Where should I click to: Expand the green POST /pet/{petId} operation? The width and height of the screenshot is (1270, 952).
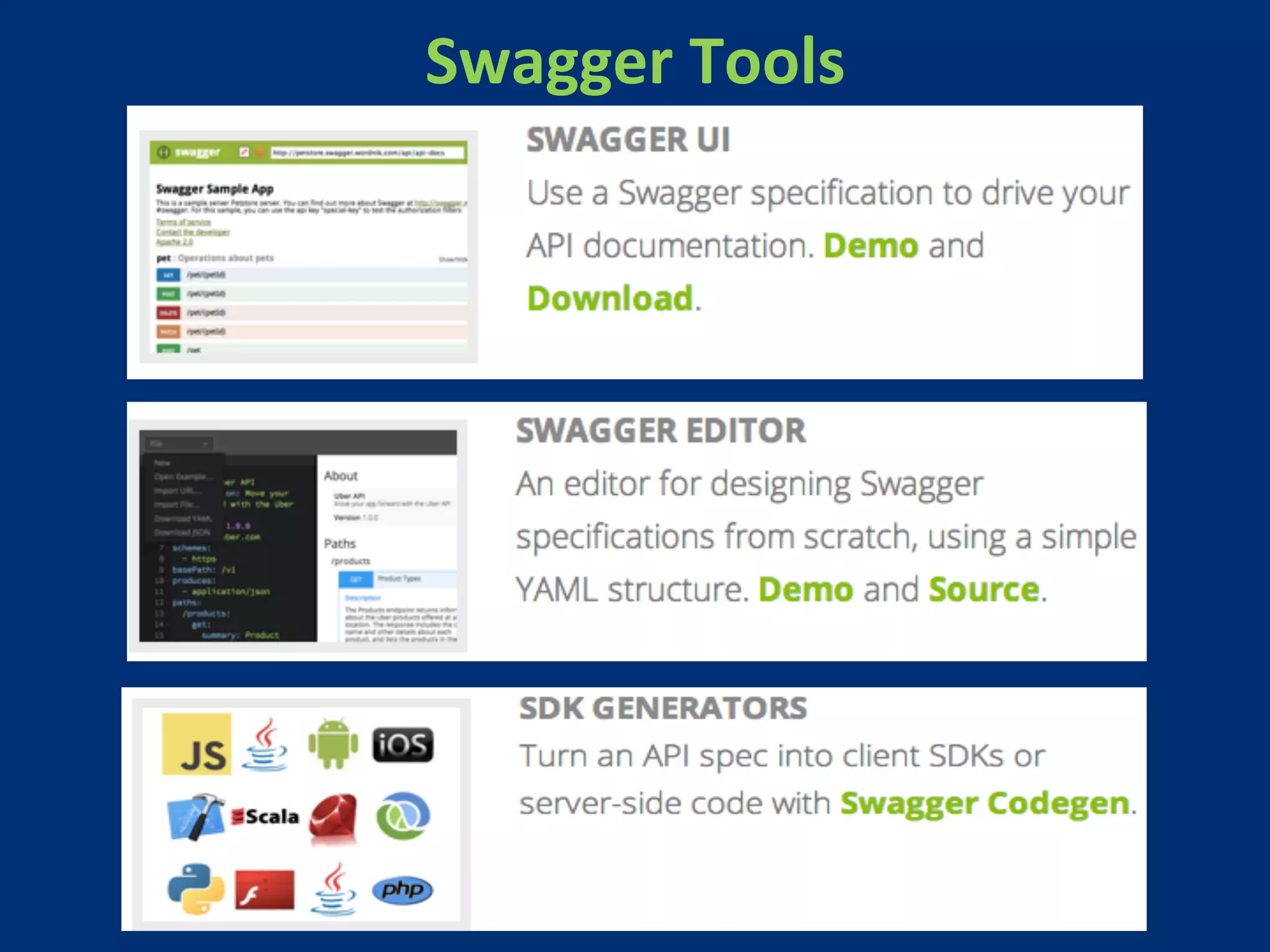[311, 294]
